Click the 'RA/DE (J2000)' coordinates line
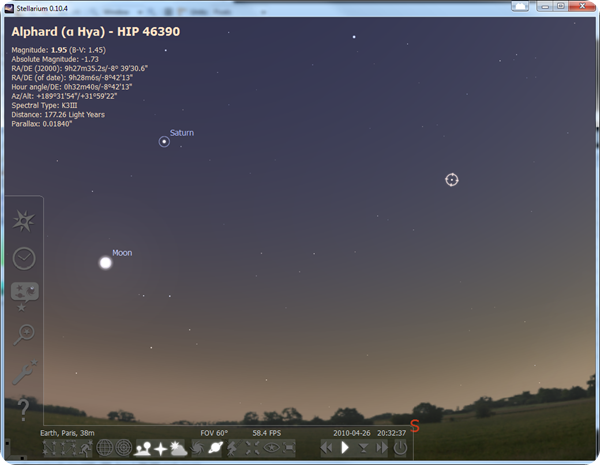This screenshot has height=465, width=600. click(80, 68)
